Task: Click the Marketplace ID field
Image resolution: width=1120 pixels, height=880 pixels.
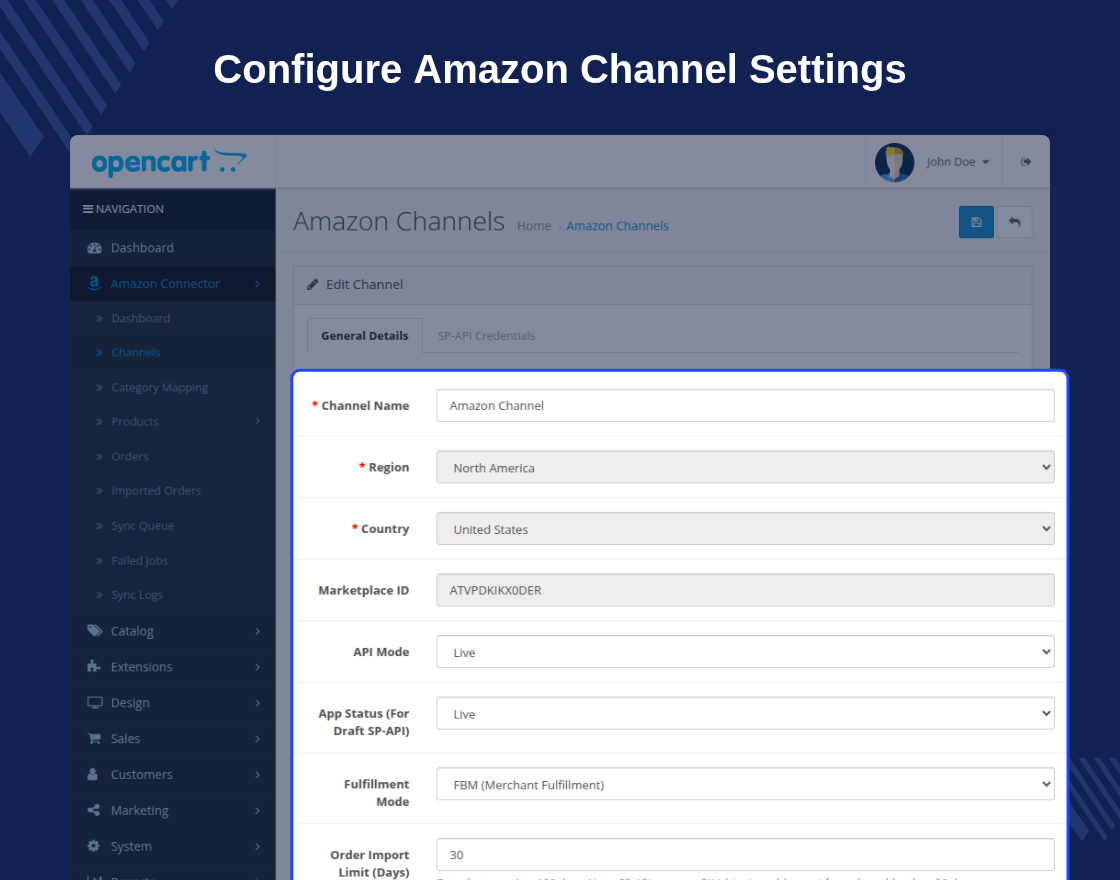Action: coord(745,590)
